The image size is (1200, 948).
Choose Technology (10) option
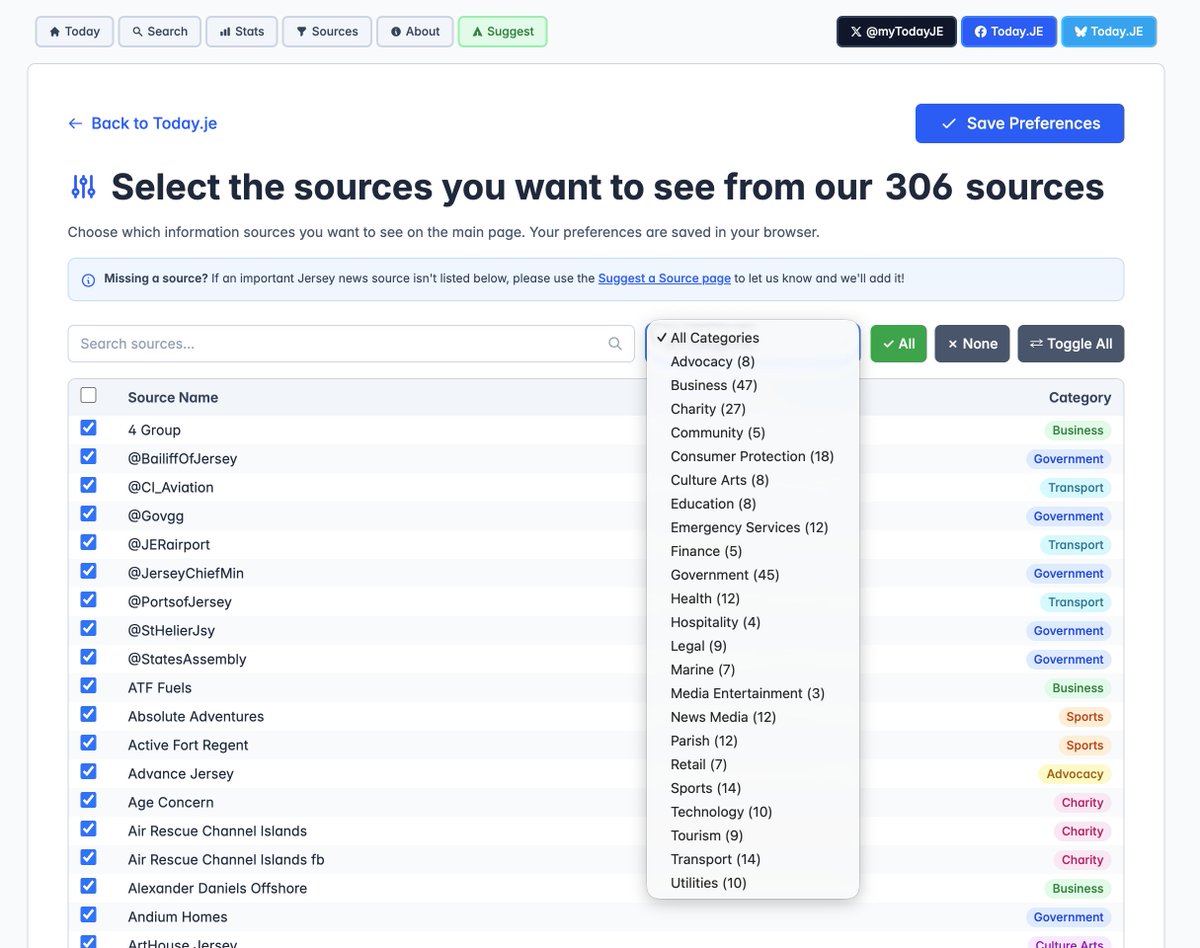[x=752, y=812]
